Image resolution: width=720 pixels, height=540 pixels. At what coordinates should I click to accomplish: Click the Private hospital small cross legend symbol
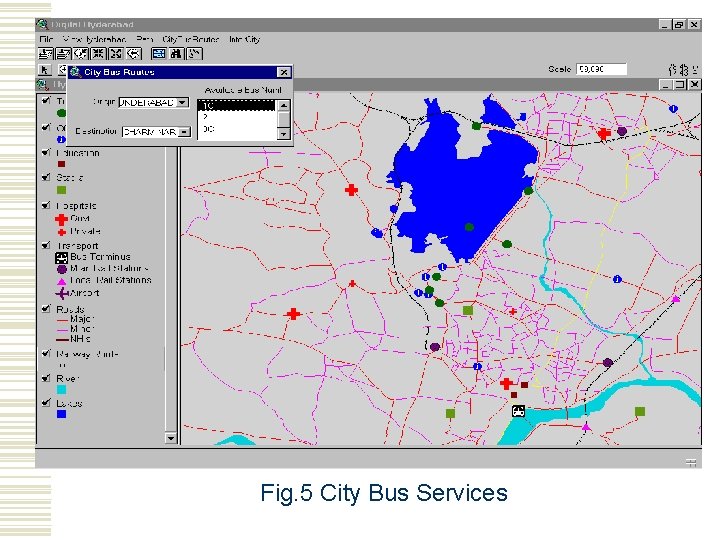coord(62,232)
